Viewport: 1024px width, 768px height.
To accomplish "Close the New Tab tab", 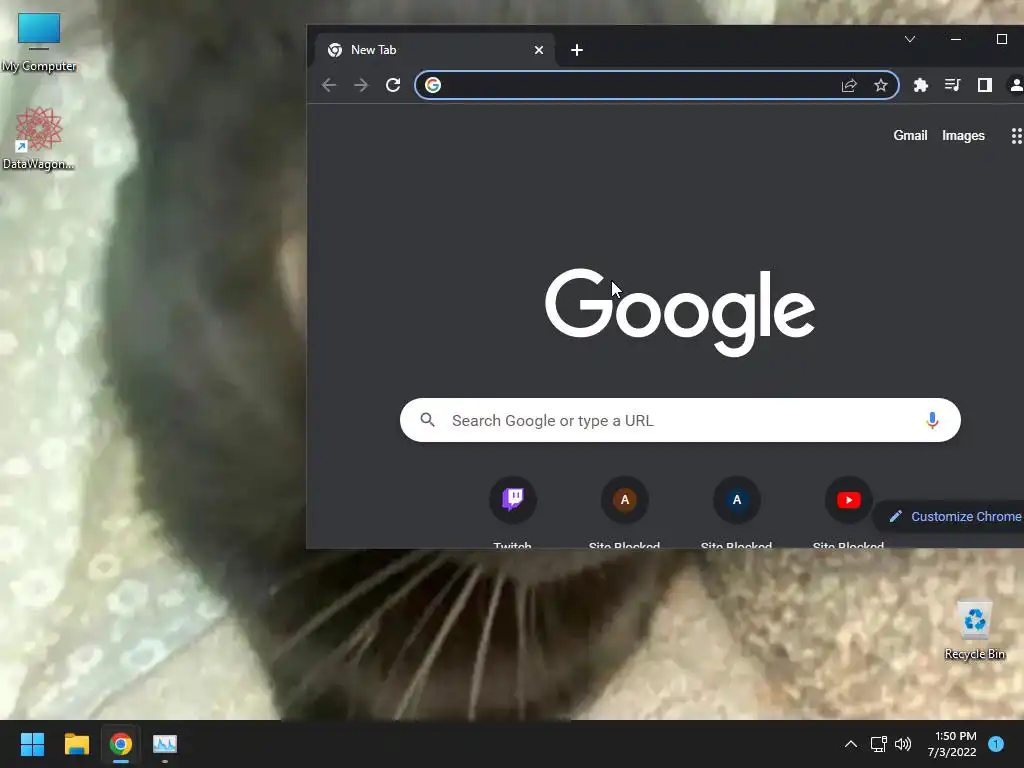I will coord(539,50).
